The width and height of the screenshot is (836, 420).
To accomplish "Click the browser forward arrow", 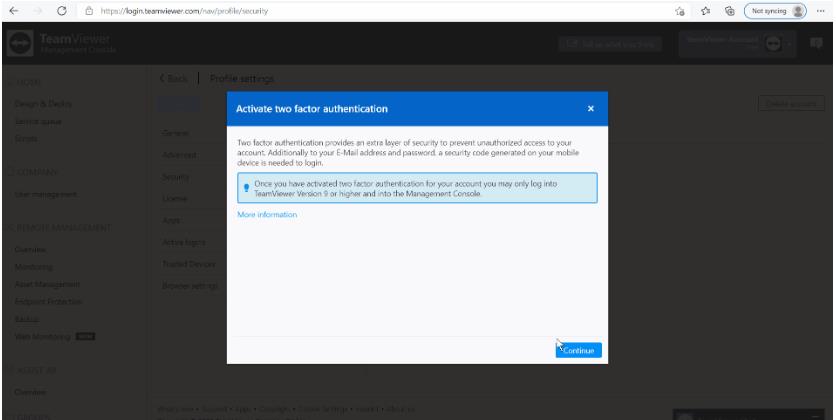I will coord(39,10).
